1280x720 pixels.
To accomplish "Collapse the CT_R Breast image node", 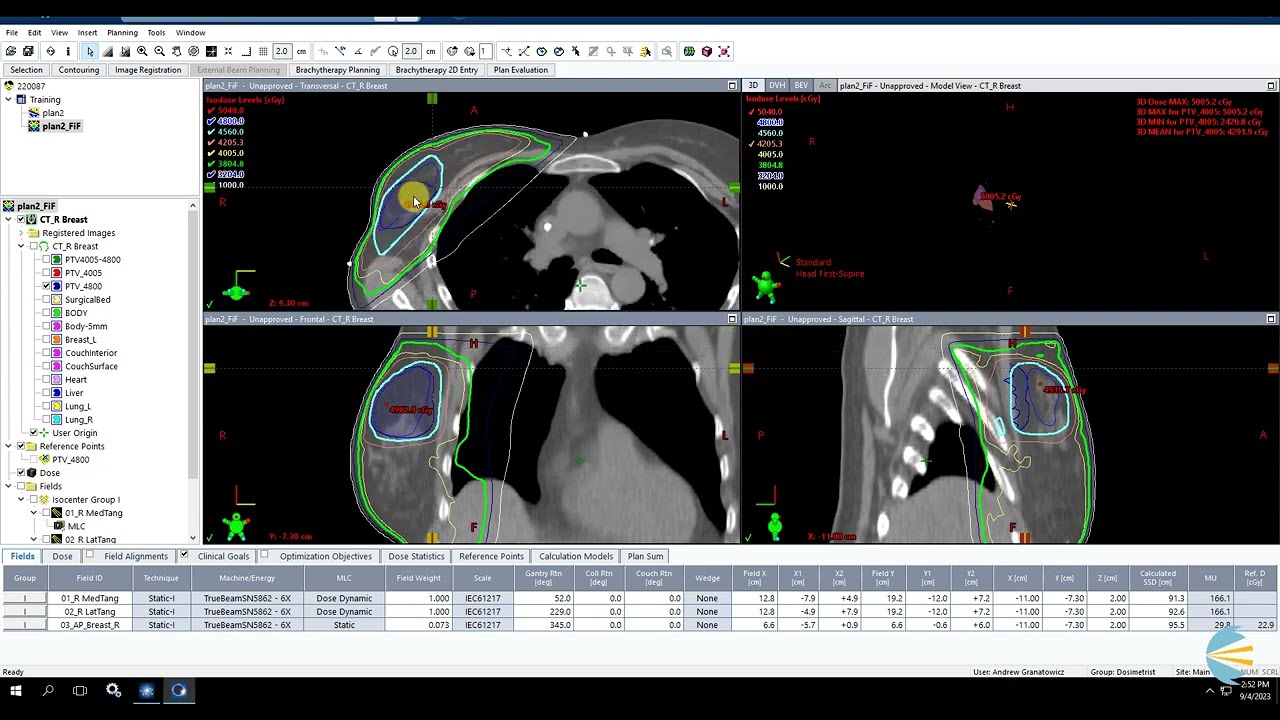I will (x=8, y=219).
